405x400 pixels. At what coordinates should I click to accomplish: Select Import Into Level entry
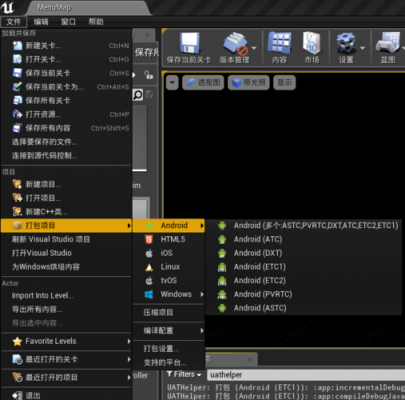[67, 296]
